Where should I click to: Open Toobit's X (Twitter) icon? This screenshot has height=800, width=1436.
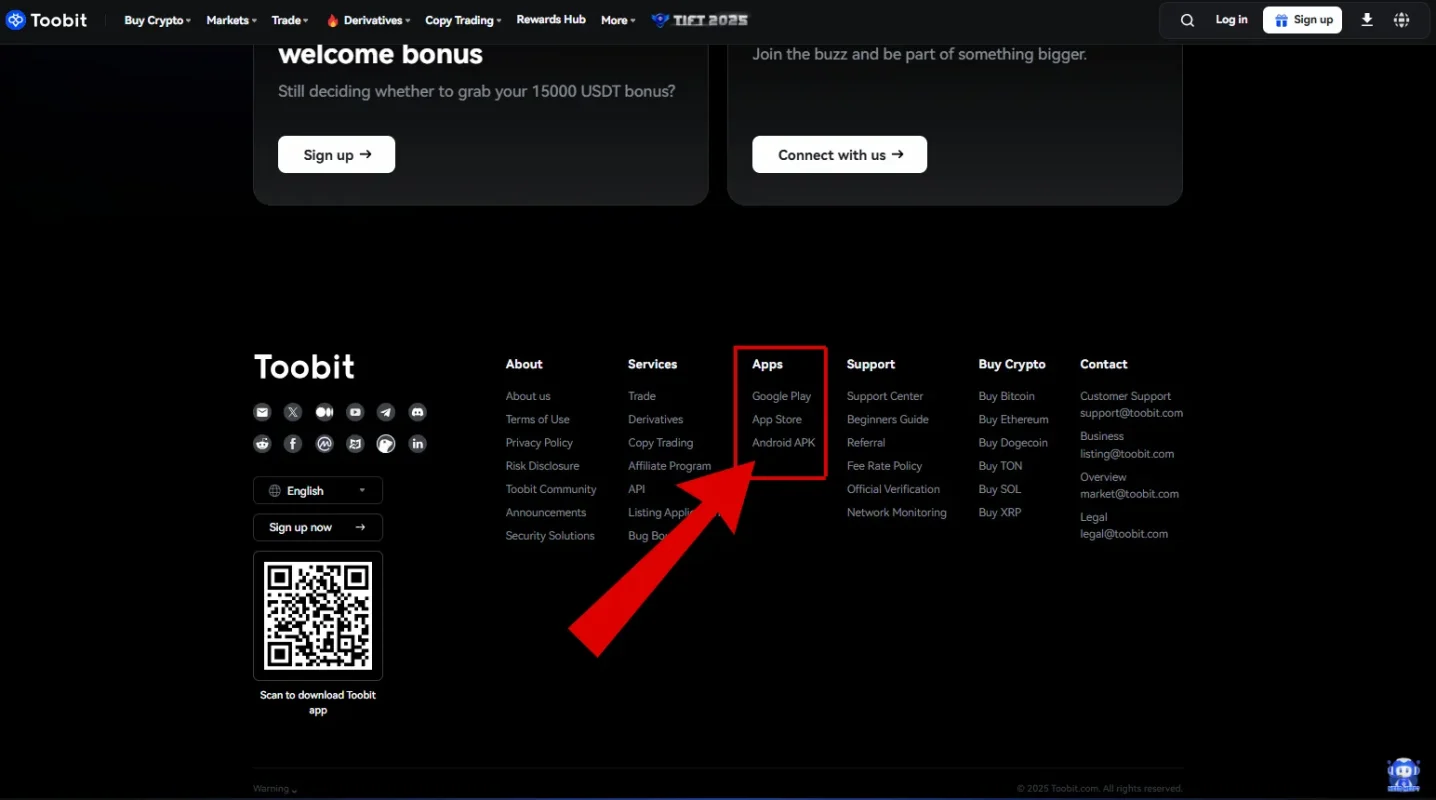point(293,412)
